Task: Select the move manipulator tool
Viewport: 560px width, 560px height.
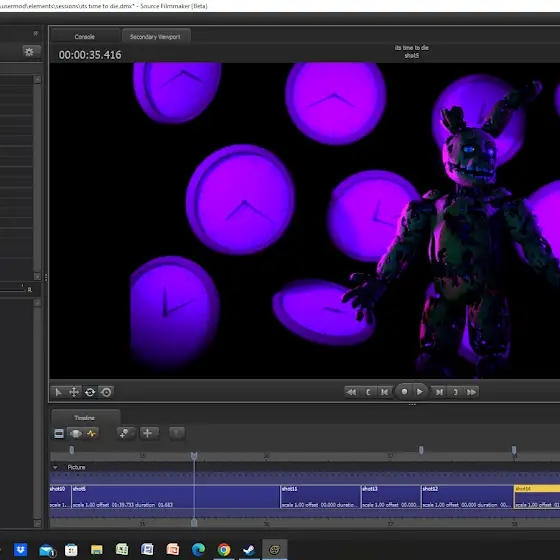Action: coord(74,392)
